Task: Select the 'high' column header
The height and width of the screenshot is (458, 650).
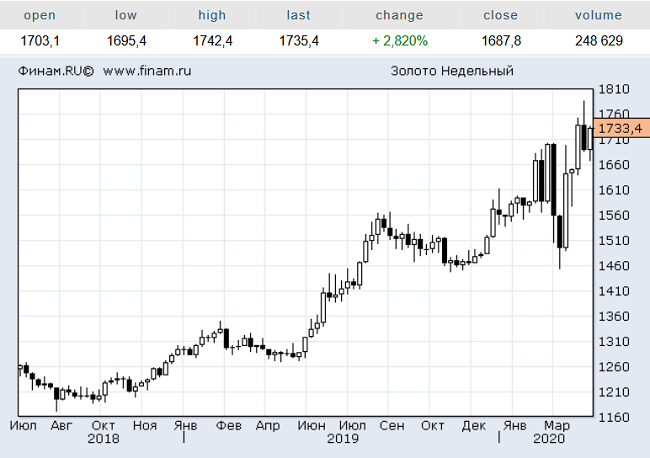Action: (212, 15)
